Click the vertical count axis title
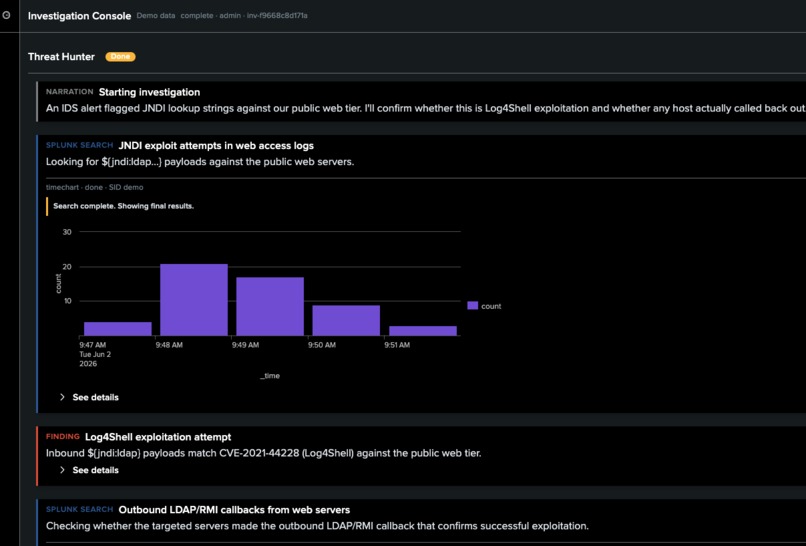Viewport: 806px width, 546px height. point(58,284)
